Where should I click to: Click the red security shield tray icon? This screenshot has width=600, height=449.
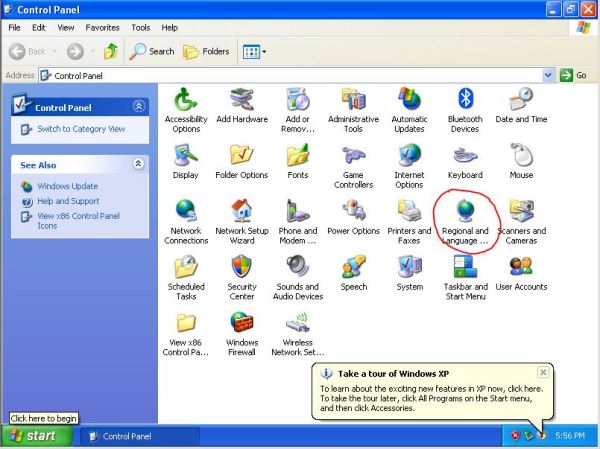(x=515, y=436)
